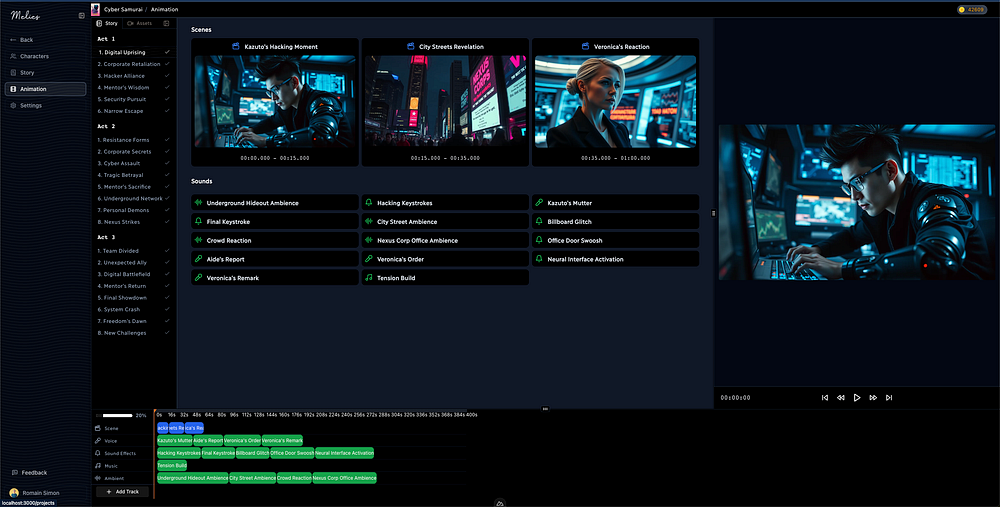Select the Nexus Corp Office Ambience timeline clip

click(344, 478)
